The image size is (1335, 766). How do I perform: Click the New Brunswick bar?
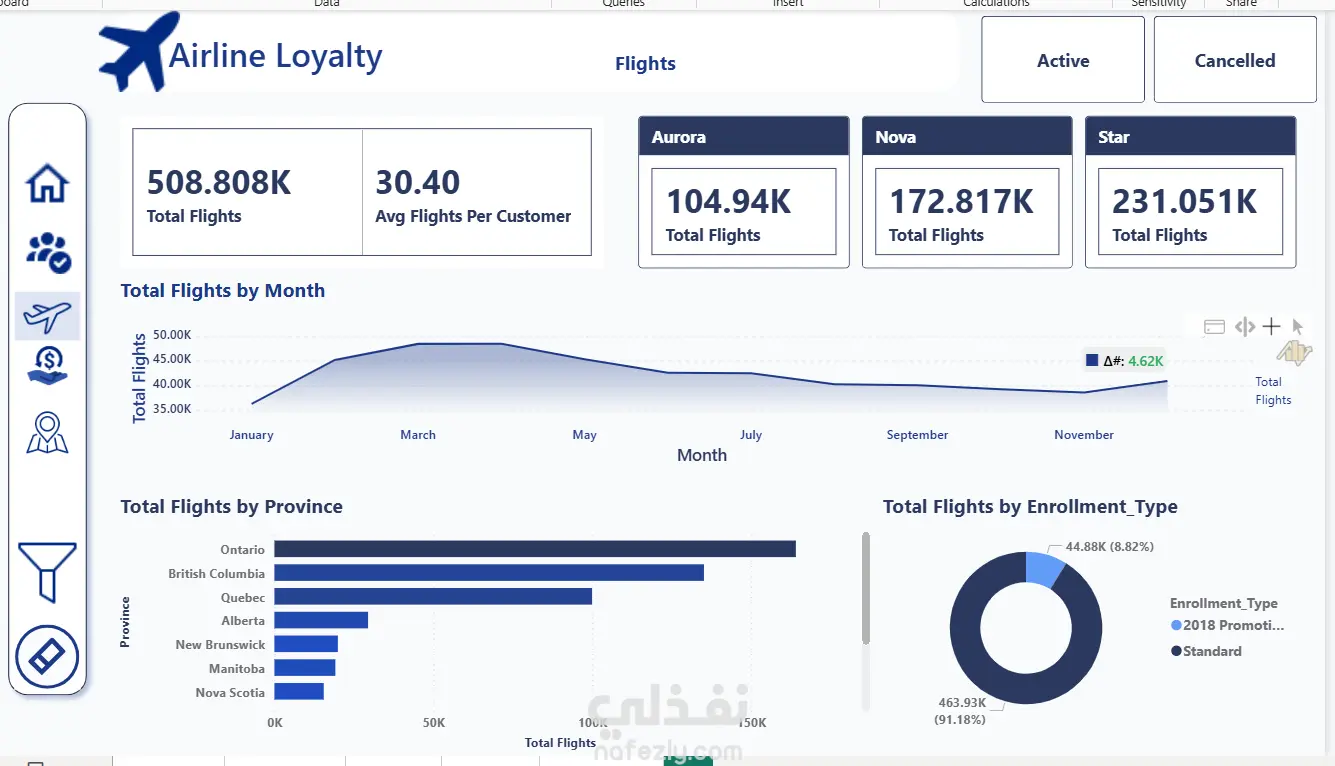click(306, 644)
